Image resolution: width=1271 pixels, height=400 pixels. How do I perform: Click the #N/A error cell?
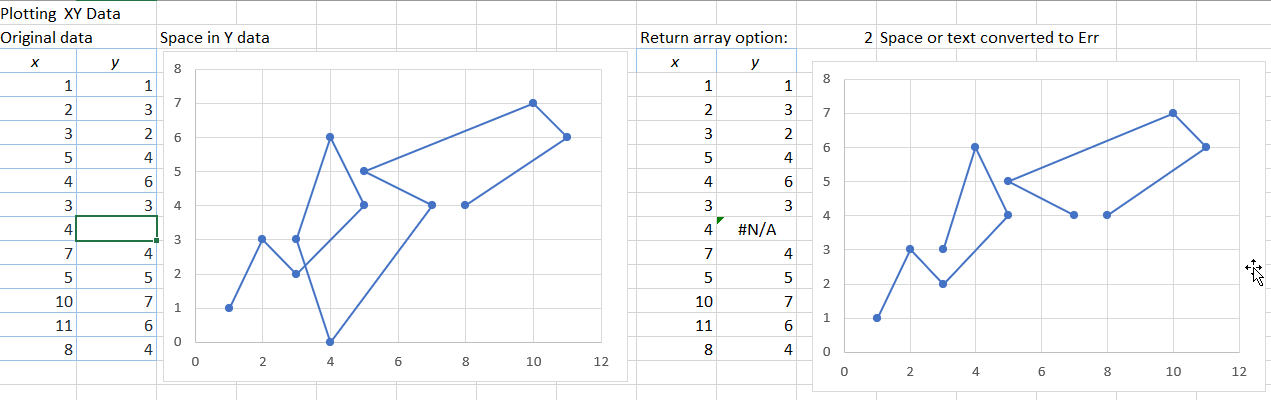coord(757,229)
